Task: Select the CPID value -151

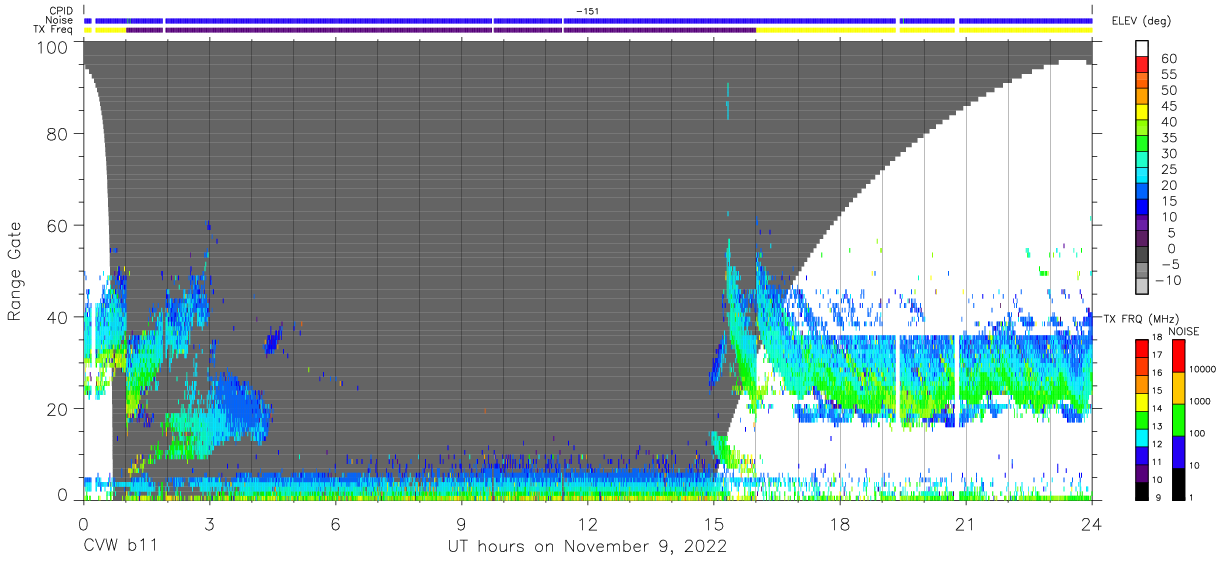Action: 587,11
